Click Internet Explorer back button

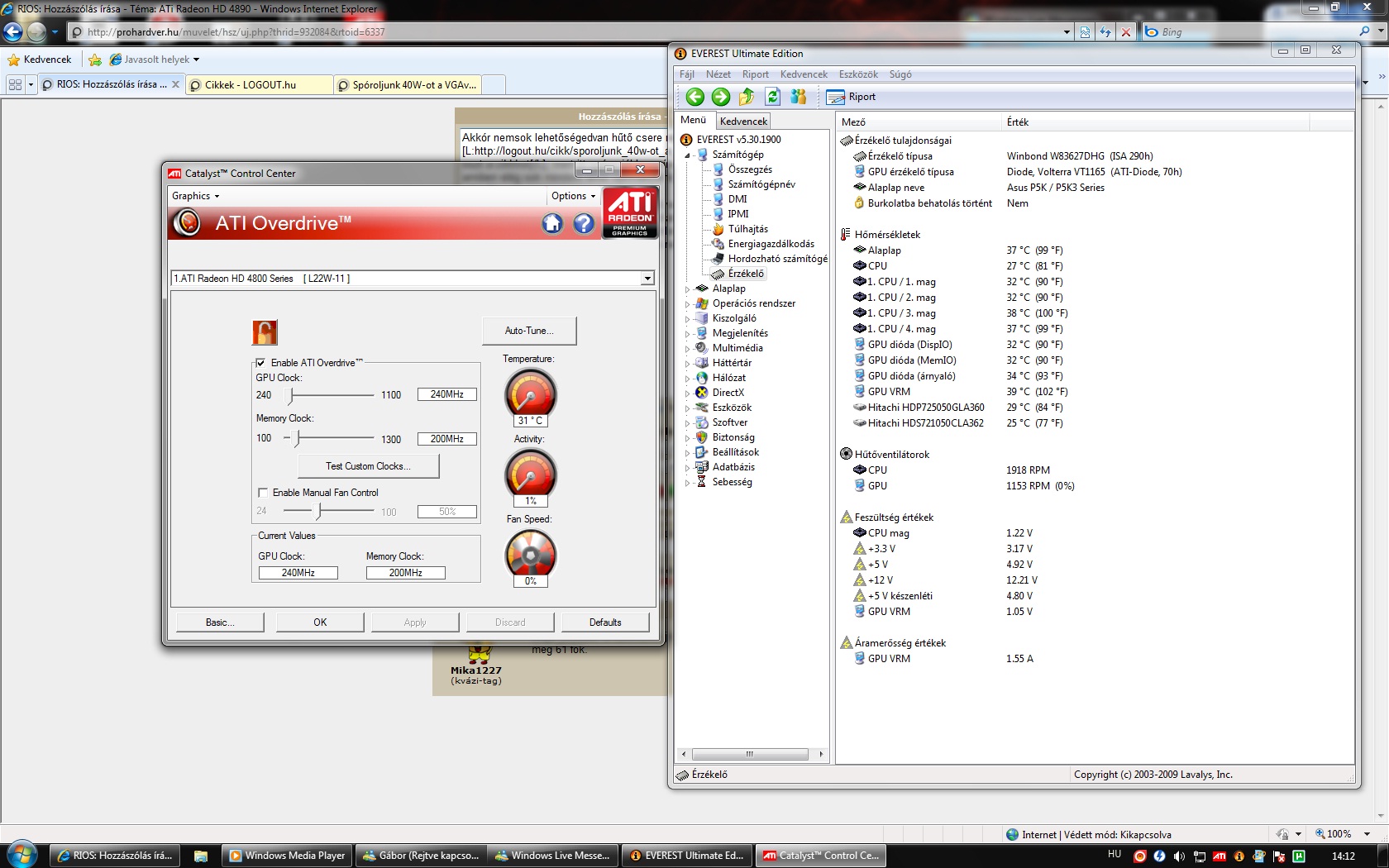click(13, 32)
